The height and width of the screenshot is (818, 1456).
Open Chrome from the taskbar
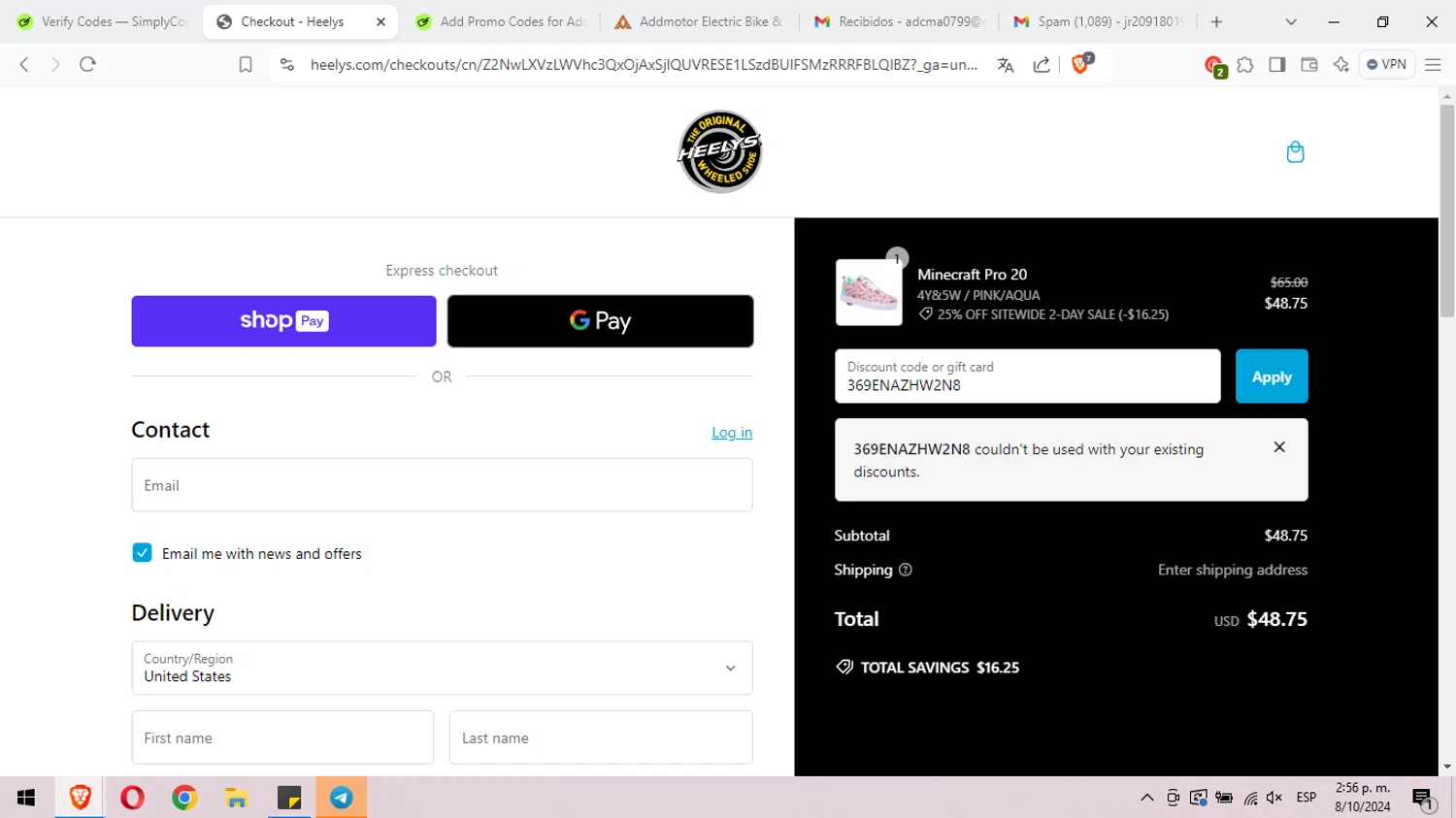click(x=184, y=798)
